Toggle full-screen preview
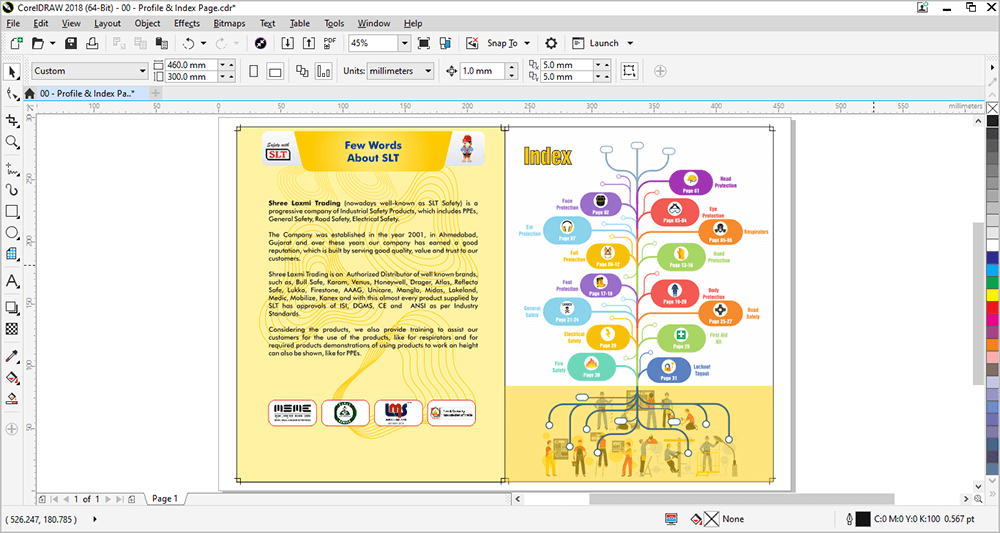The image size is (1000, 533). coord(423,43)
